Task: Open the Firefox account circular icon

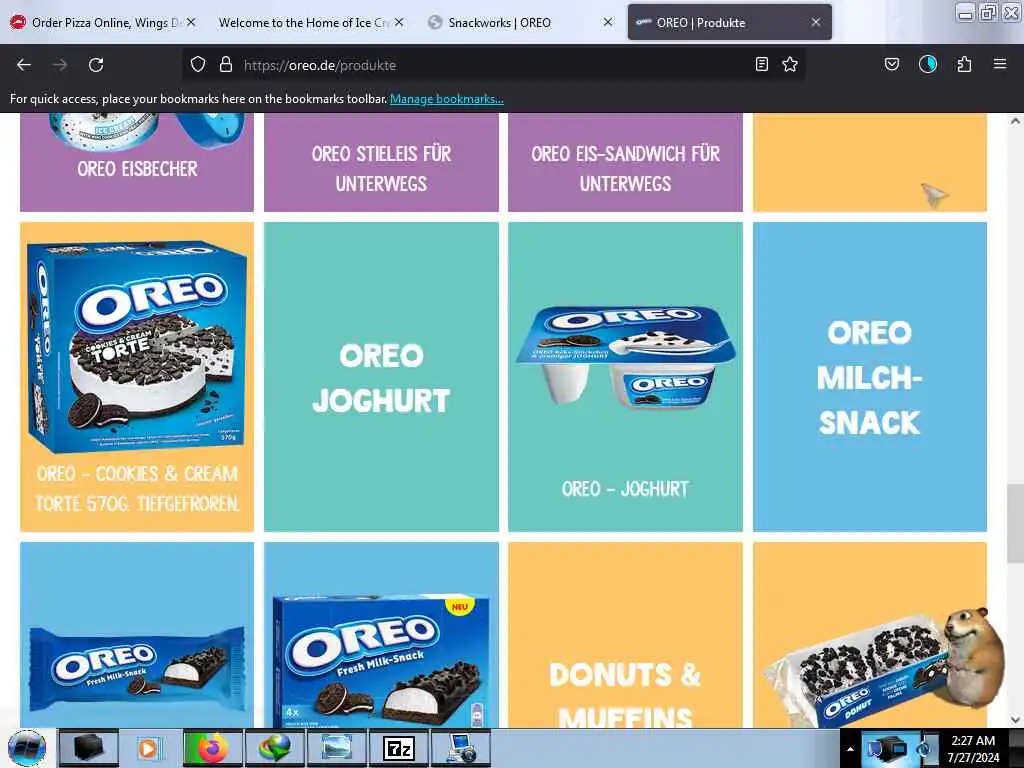Action: tap(927, 64)
